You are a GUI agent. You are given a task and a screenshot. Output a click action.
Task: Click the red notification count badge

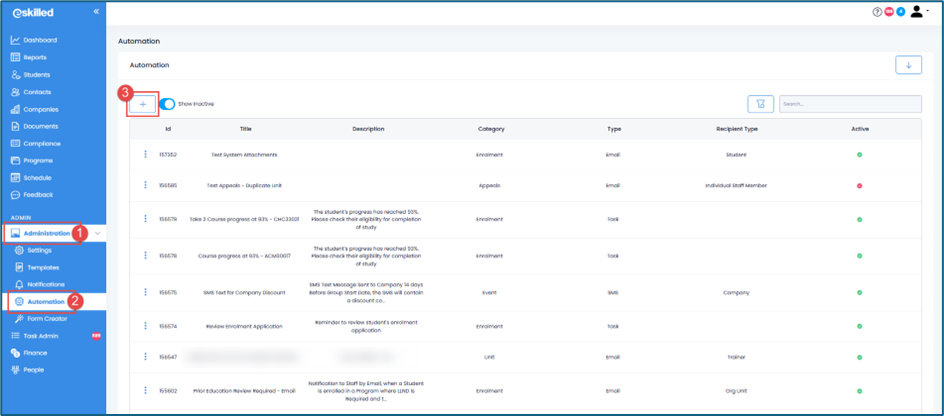(889, 12)
